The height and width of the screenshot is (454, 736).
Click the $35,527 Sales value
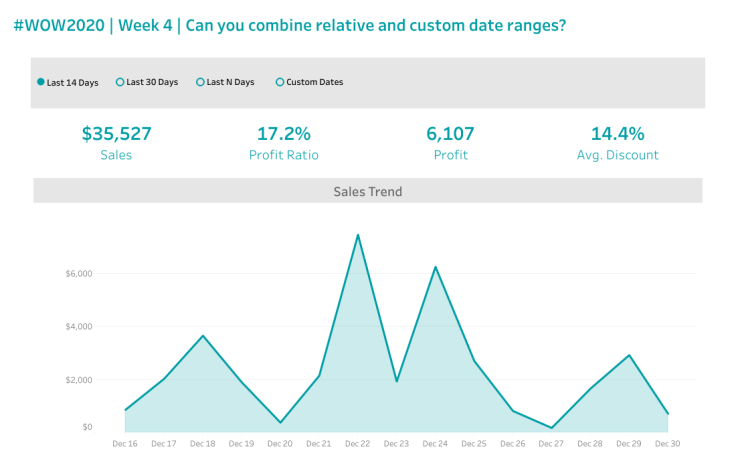click(x=116, y=134)
